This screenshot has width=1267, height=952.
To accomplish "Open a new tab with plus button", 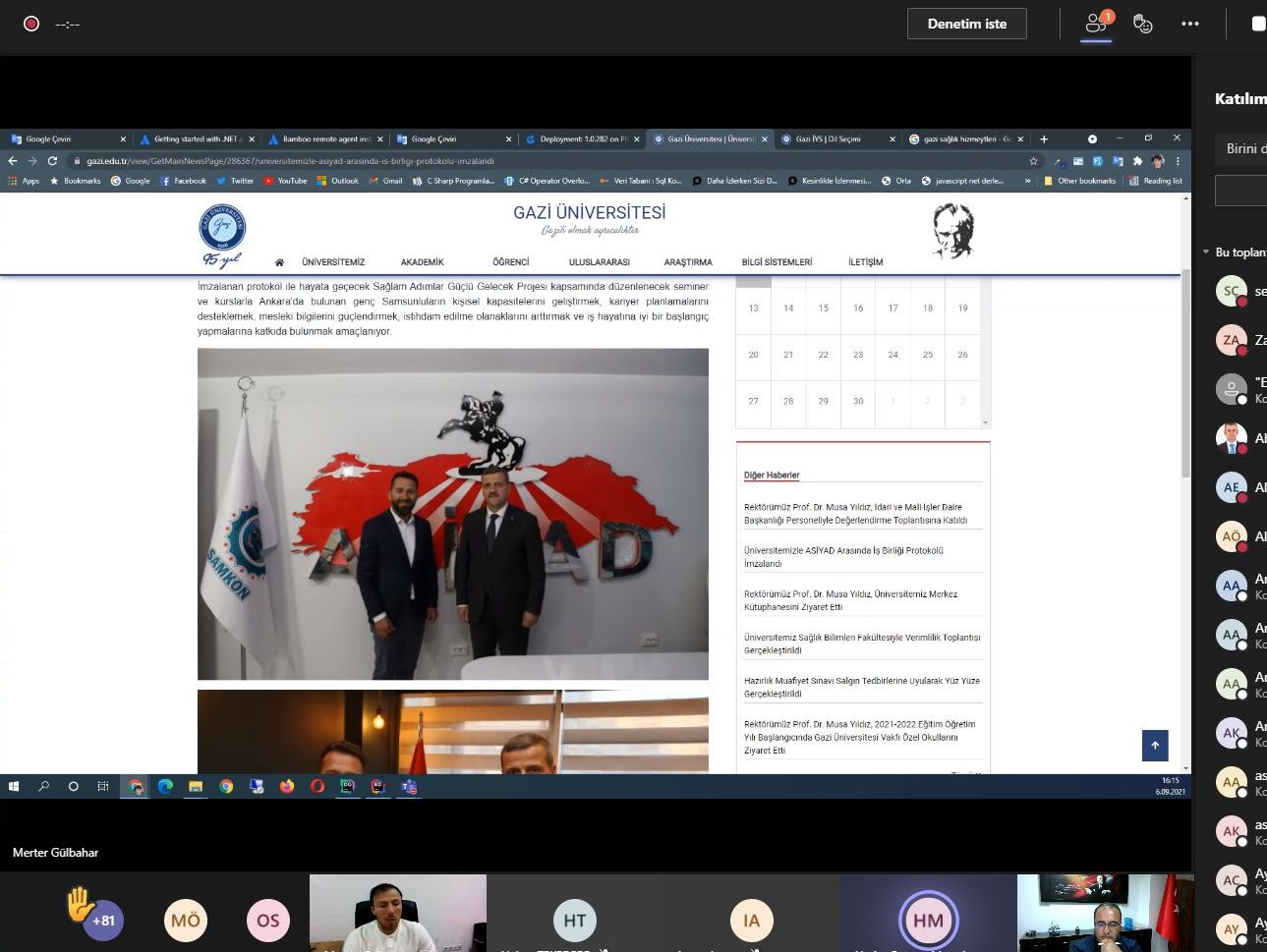I will [1044, 140].
